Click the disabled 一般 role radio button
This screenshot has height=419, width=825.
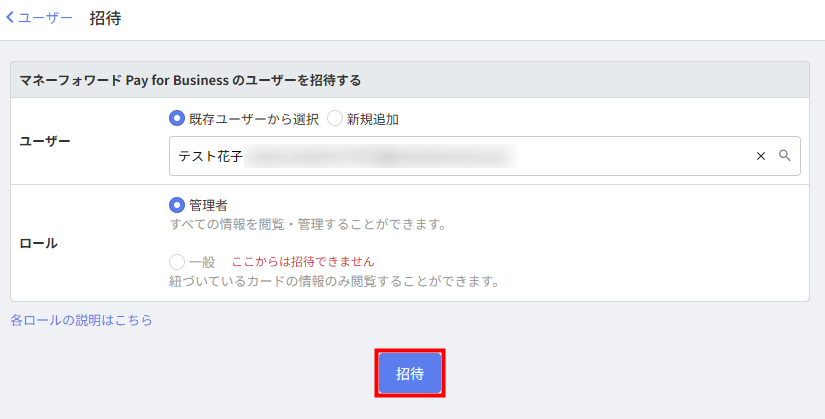pyautogui.click(x=178, y=261)
